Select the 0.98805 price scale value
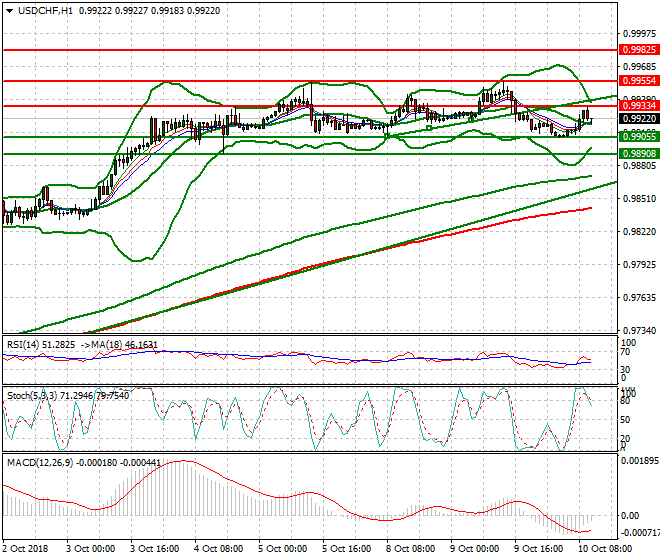The height and width of the screenshot is (560, 660). [639, 165]
